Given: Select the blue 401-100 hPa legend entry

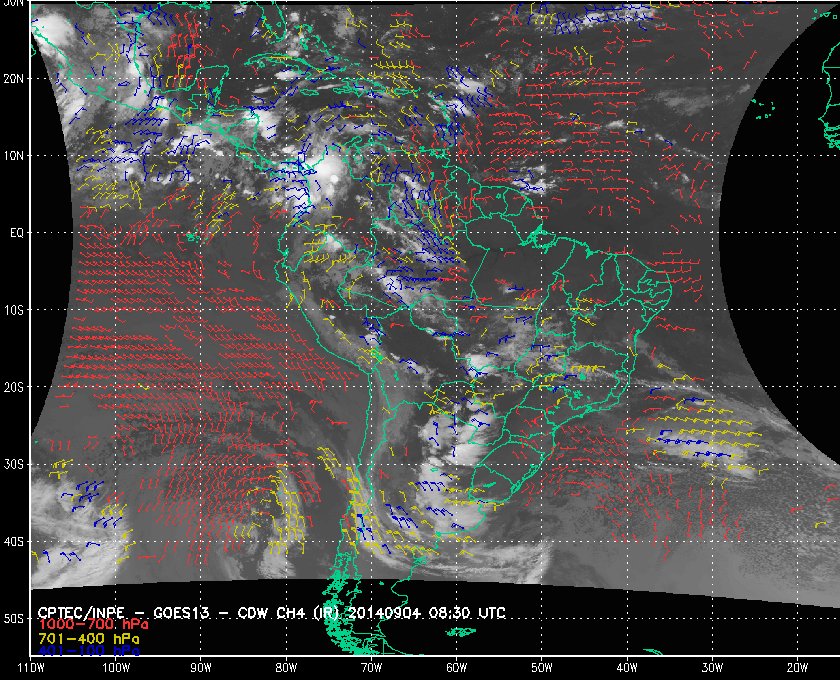Looking at the screenshot, I should 88,651.
